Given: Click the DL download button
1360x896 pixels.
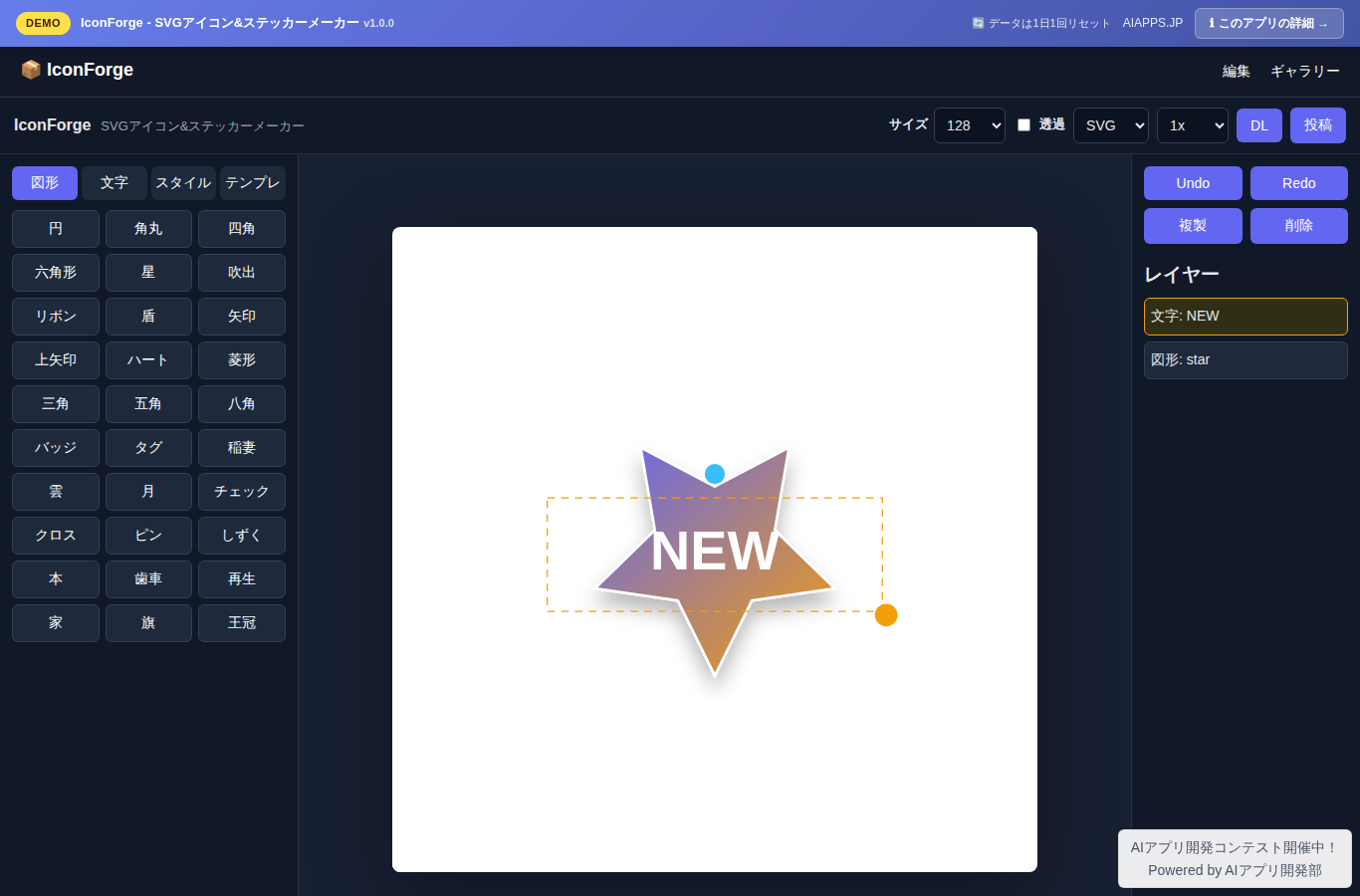Looking at the screenshot, I should [x=1259, y=125].
